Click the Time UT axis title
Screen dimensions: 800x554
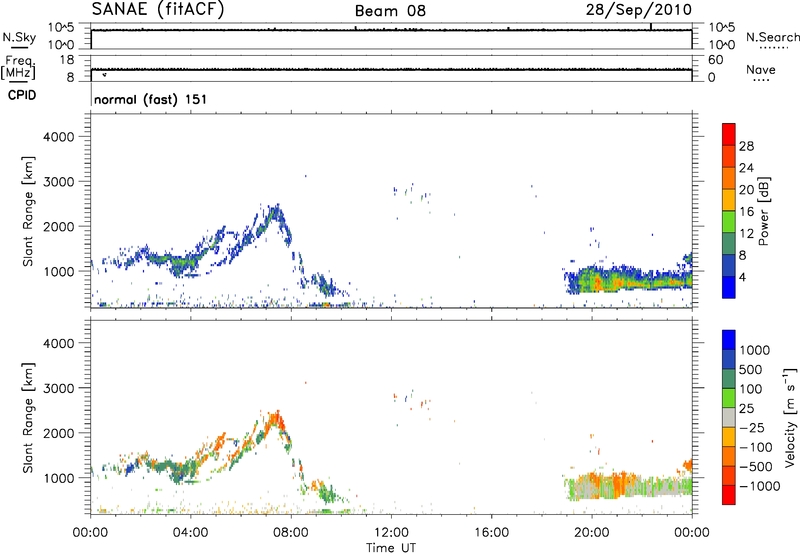pyautogui.click(x=391, y=548)
